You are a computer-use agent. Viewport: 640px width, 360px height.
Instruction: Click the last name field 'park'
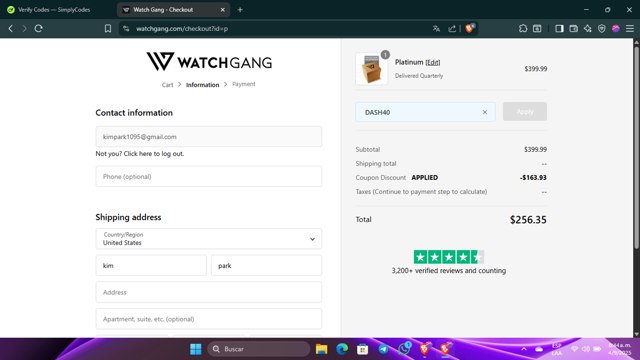(267, 265)
